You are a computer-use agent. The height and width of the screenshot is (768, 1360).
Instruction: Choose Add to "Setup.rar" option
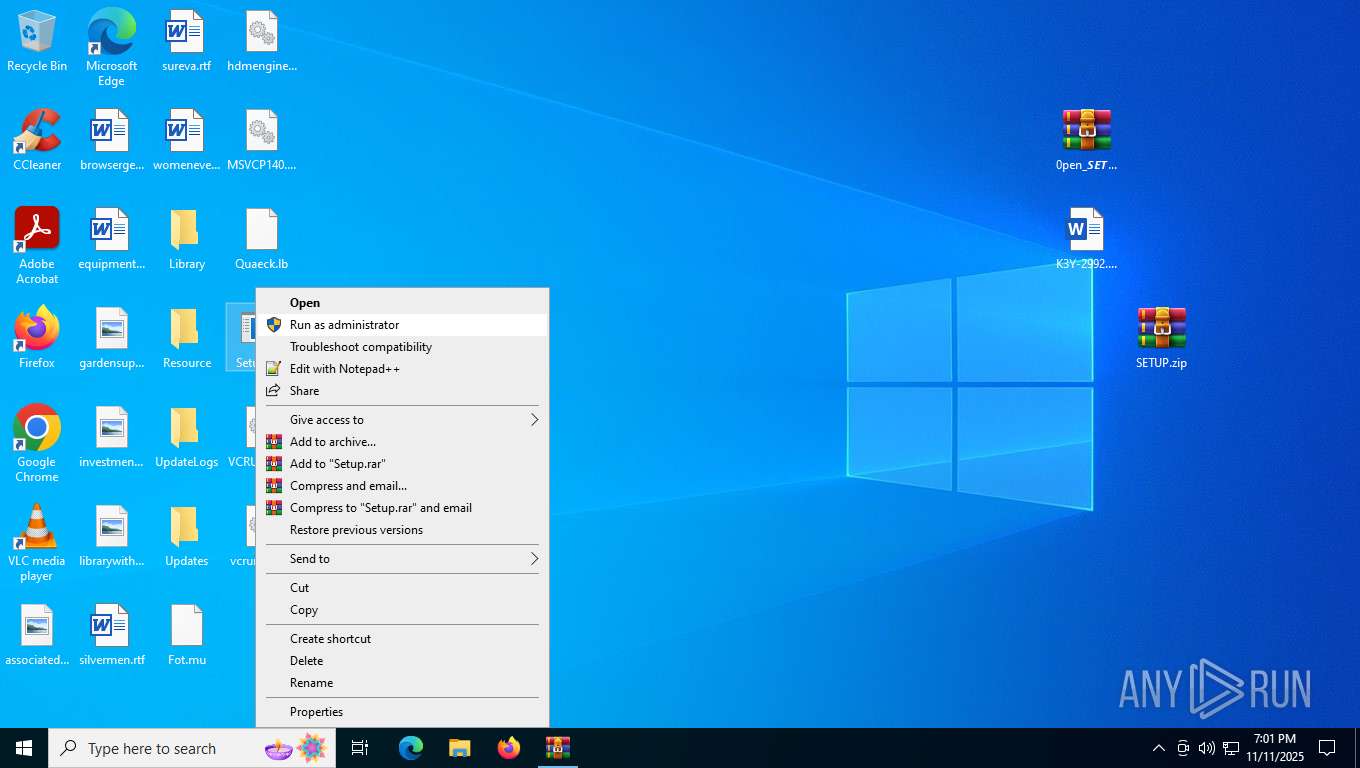[x=402, y=464]
